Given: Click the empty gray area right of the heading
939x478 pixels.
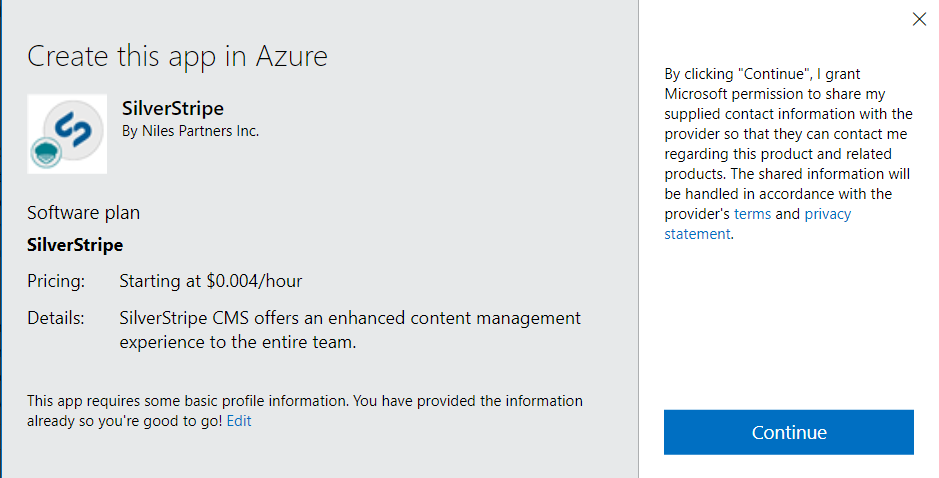Looking at the screenshot, I should pyautogui.click(x=480, y=55).
